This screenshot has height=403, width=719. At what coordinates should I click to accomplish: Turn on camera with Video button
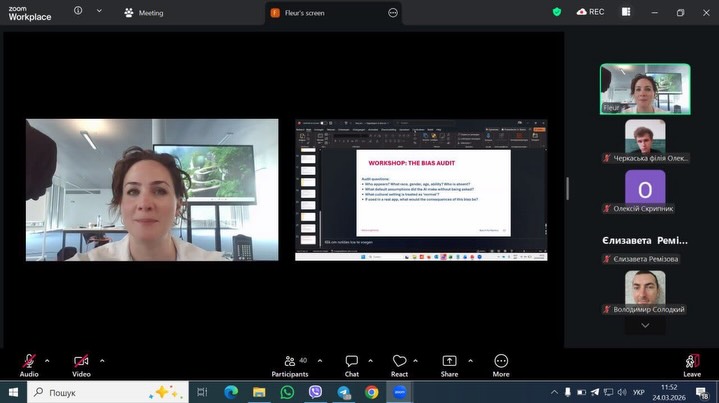pos(81,362)
